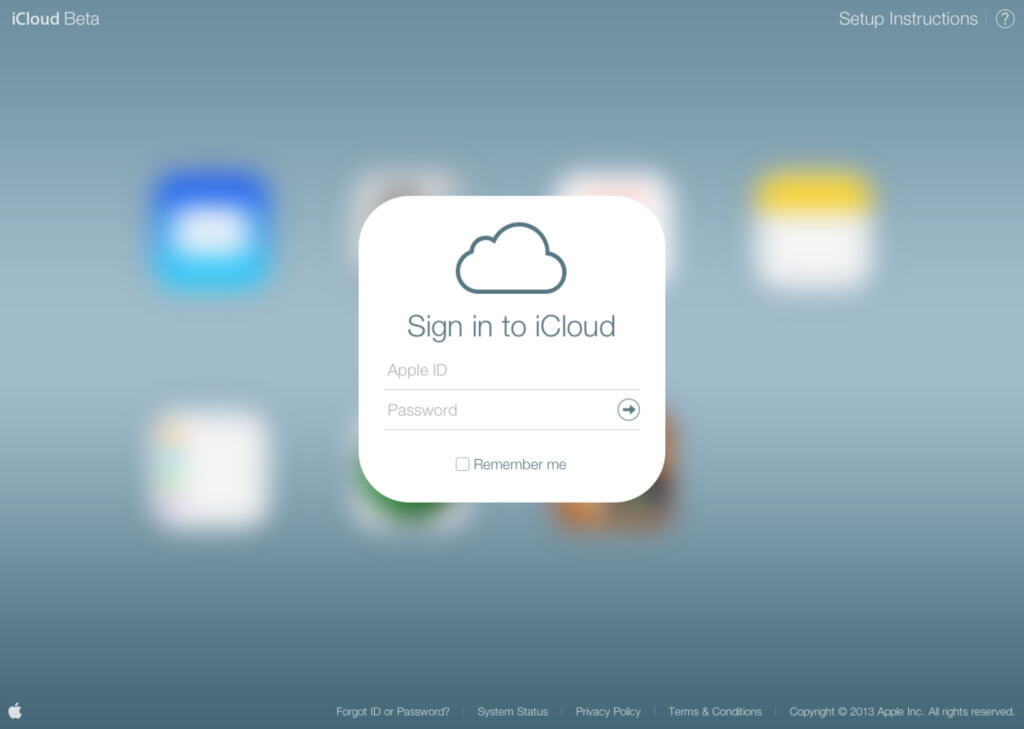
Task: Click the help question mark icon
Action: pos(1005,18)
